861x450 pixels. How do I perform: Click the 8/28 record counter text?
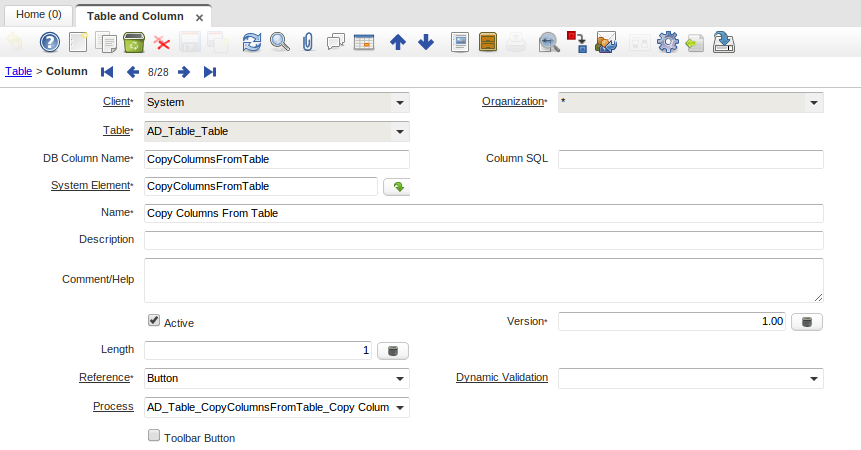tap(158, 72)
